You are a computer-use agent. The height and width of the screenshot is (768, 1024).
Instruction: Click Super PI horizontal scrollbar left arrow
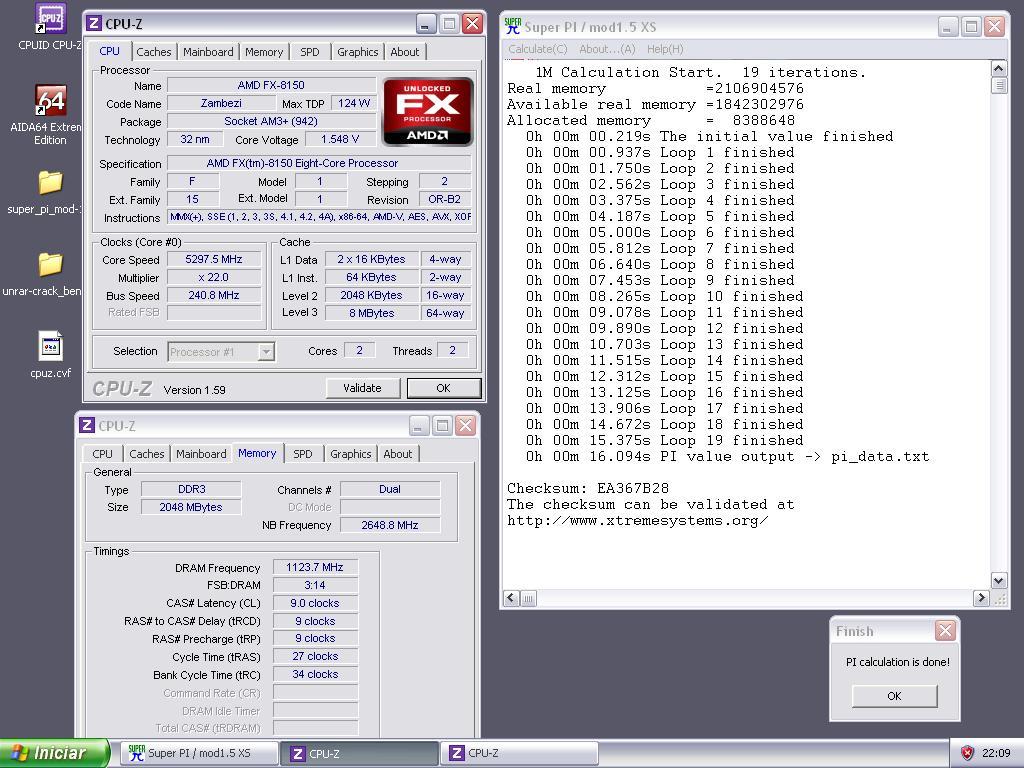[x=512, y=598]
